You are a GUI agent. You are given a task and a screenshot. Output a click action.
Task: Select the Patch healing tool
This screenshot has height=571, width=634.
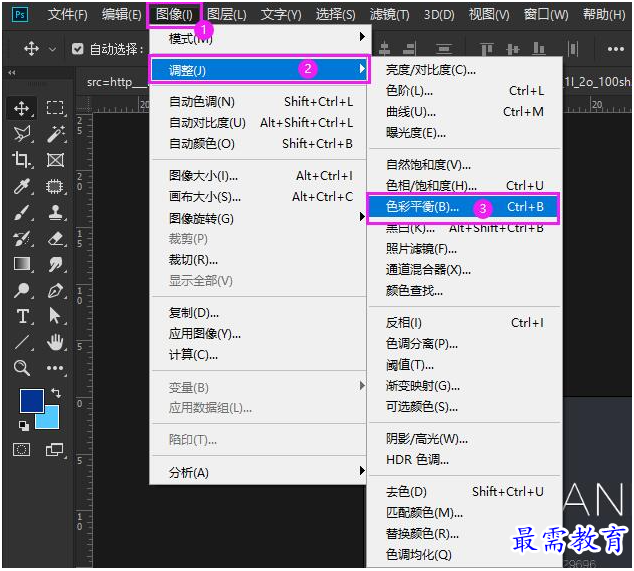(x=55, y=186)
